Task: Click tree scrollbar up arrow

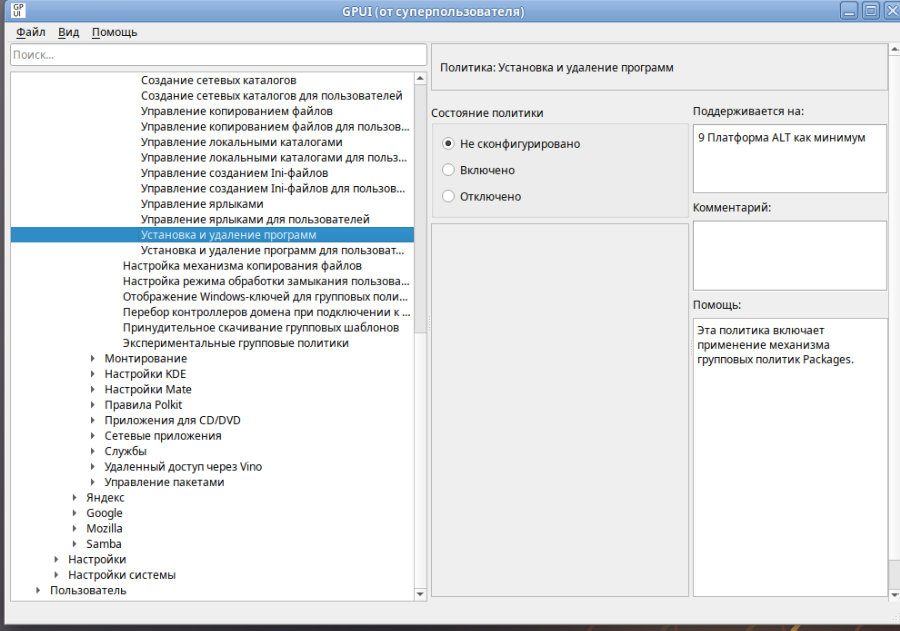Action: pyautogui.click(x=420, y=78)
